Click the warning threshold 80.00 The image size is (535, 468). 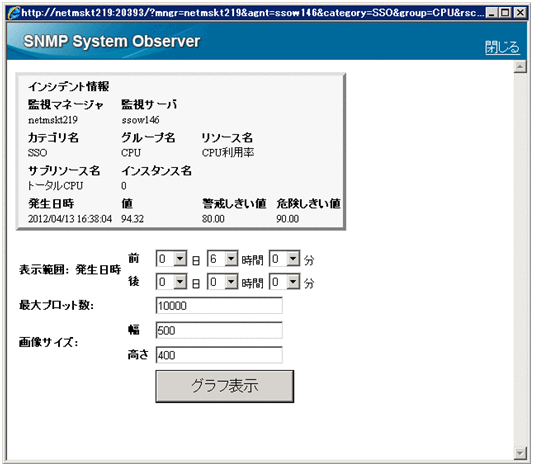(213, 219)
